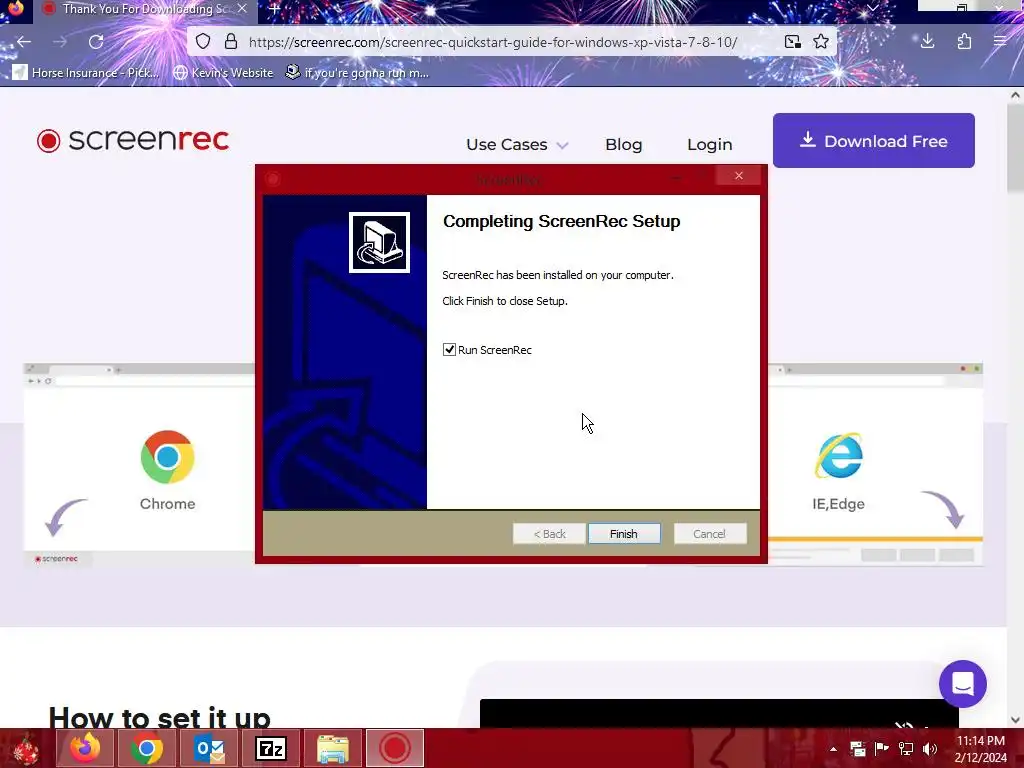
Task: Click the disabled Back button in Setup
Action: pos(549,534)
